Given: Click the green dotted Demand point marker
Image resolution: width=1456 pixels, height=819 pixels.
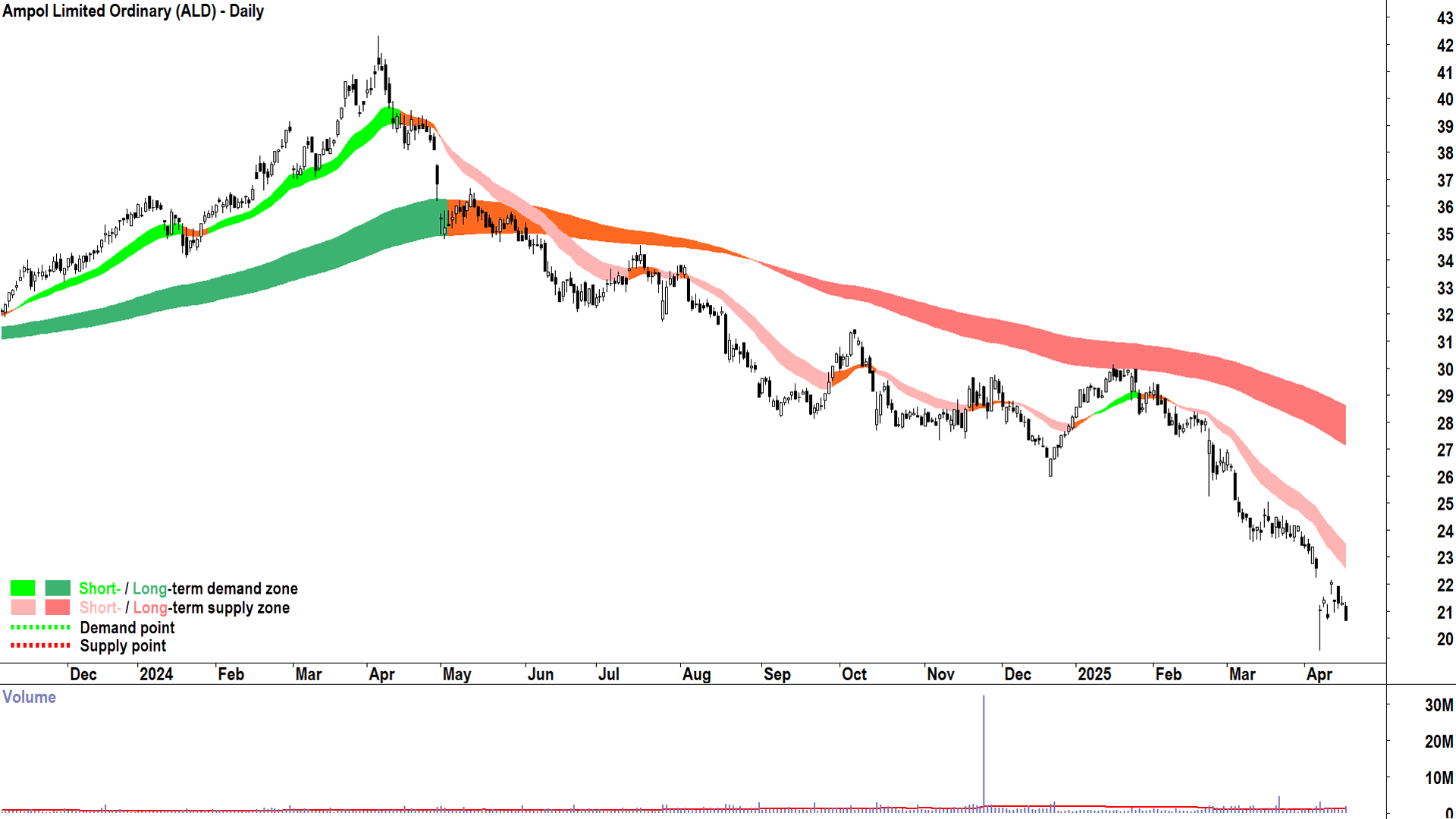Looking at the screenshot, I should pos(40,627).
